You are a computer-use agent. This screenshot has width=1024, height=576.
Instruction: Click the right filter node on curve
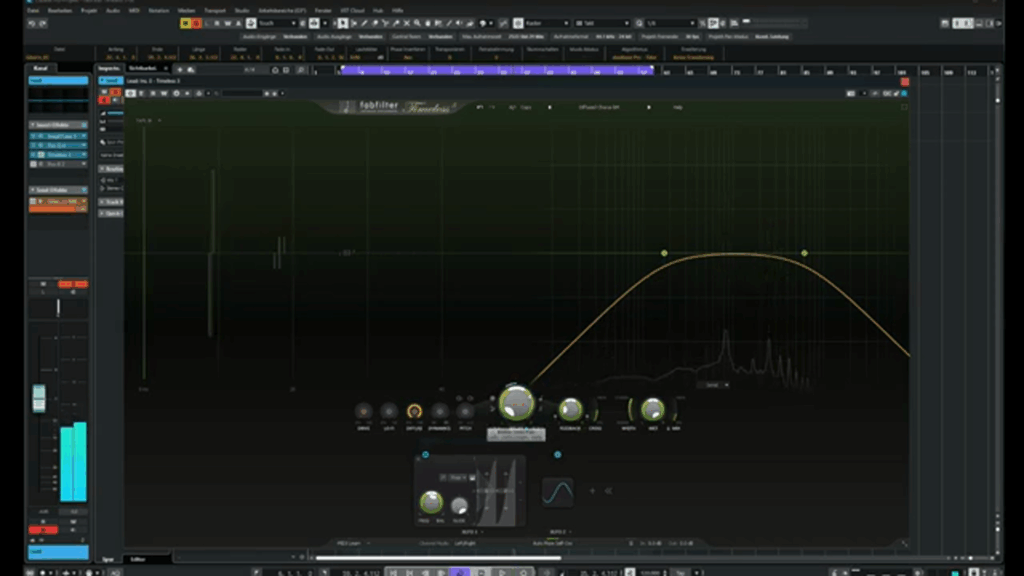point(804,253)
